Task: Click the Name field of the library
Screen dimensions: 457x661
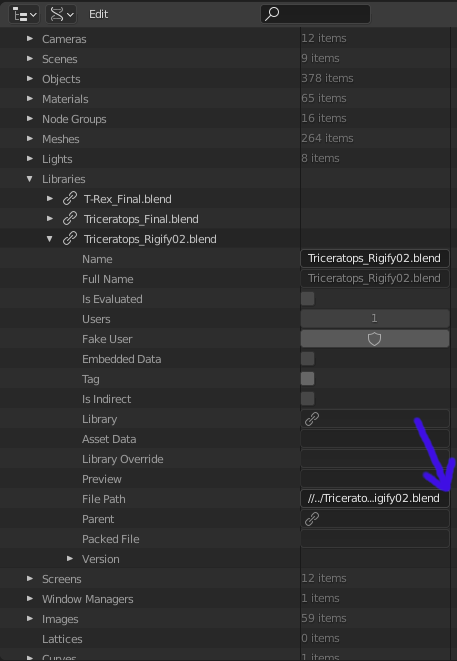Action: [x=375, y=258]
